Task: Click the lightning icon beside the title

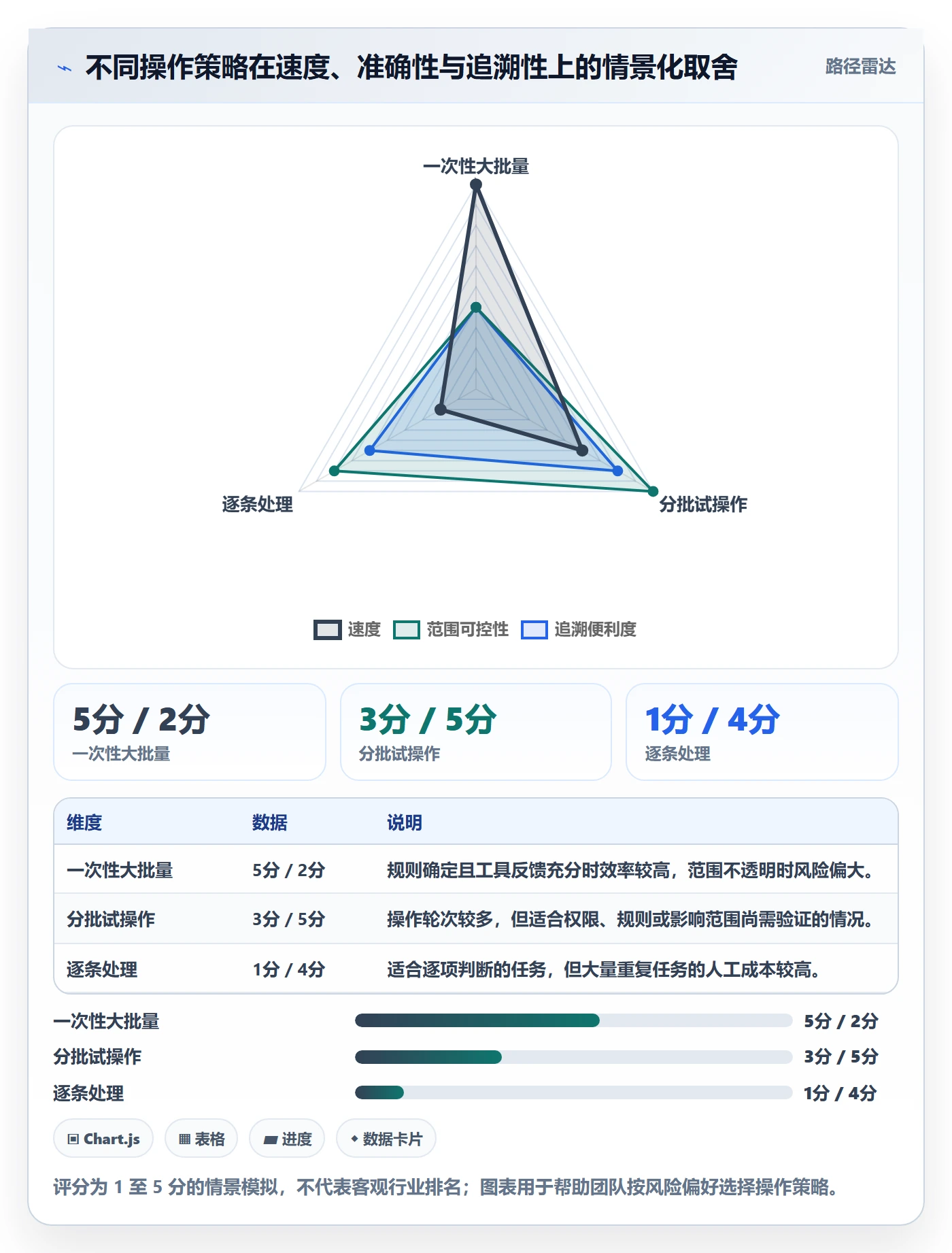Action: tap(65, 68)
